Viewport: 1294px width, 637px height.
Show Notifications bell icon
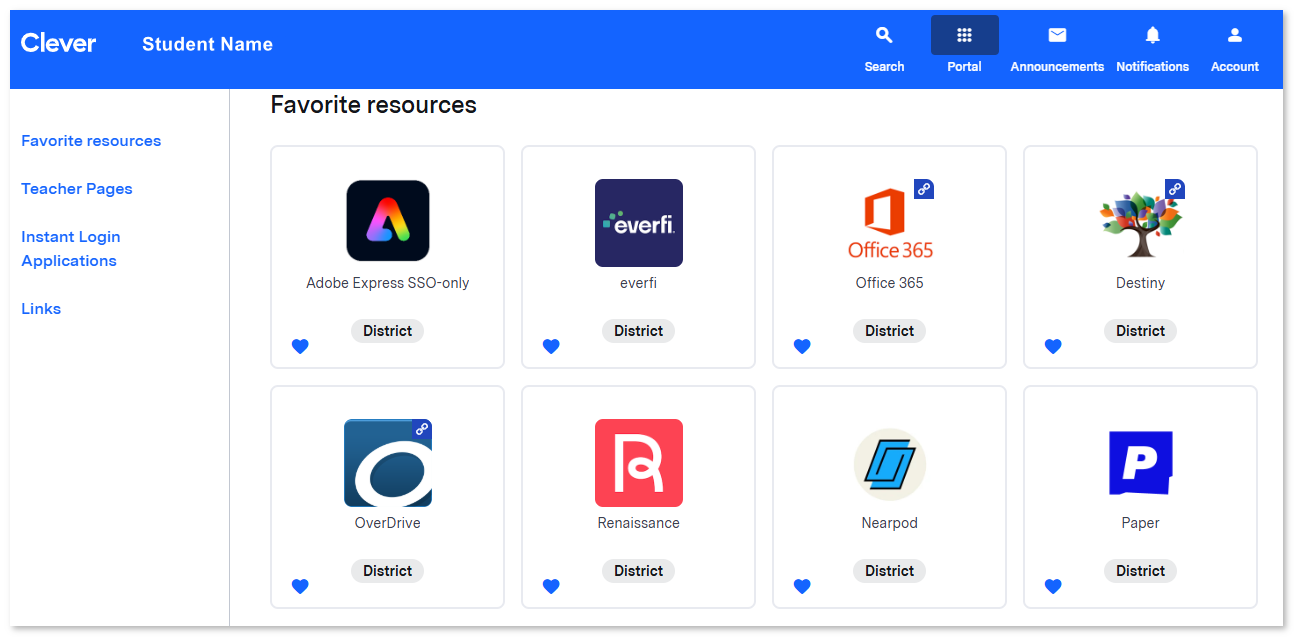(1153, 36)
